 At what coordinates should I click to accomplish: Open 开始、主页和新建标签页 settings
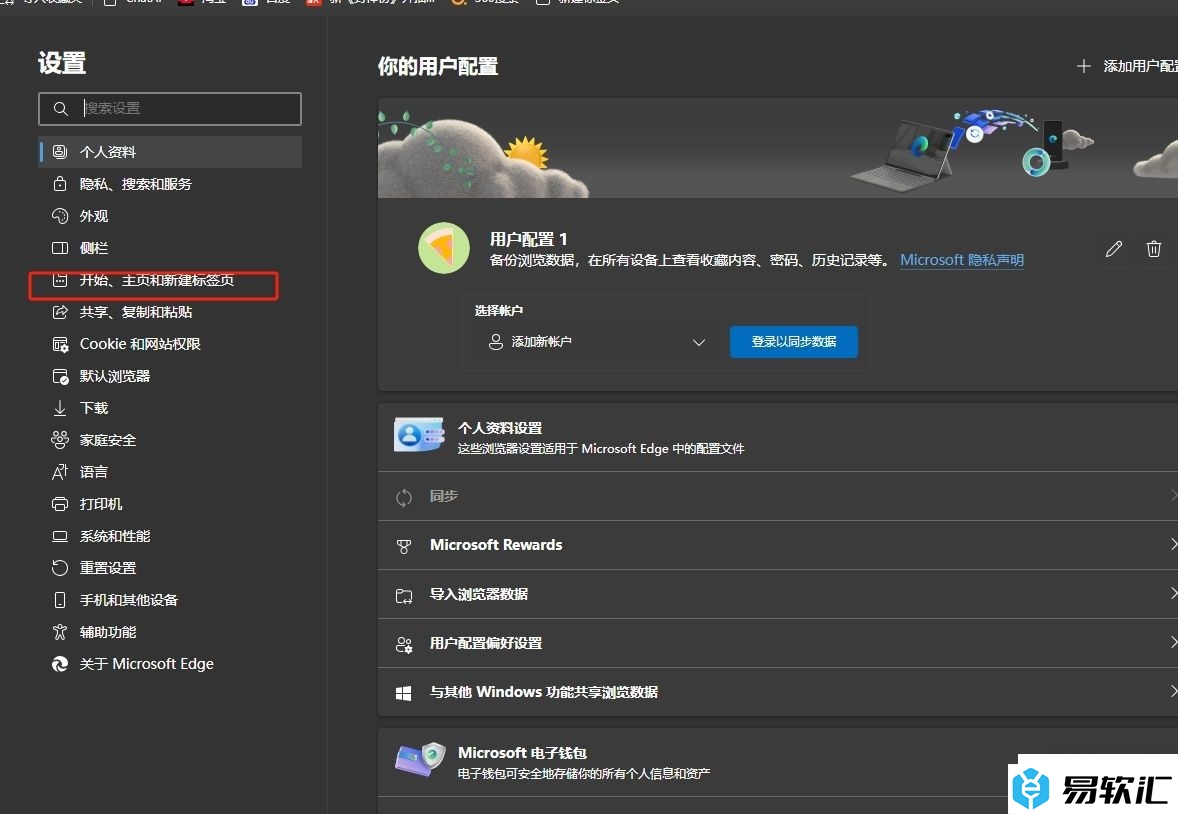171,280
